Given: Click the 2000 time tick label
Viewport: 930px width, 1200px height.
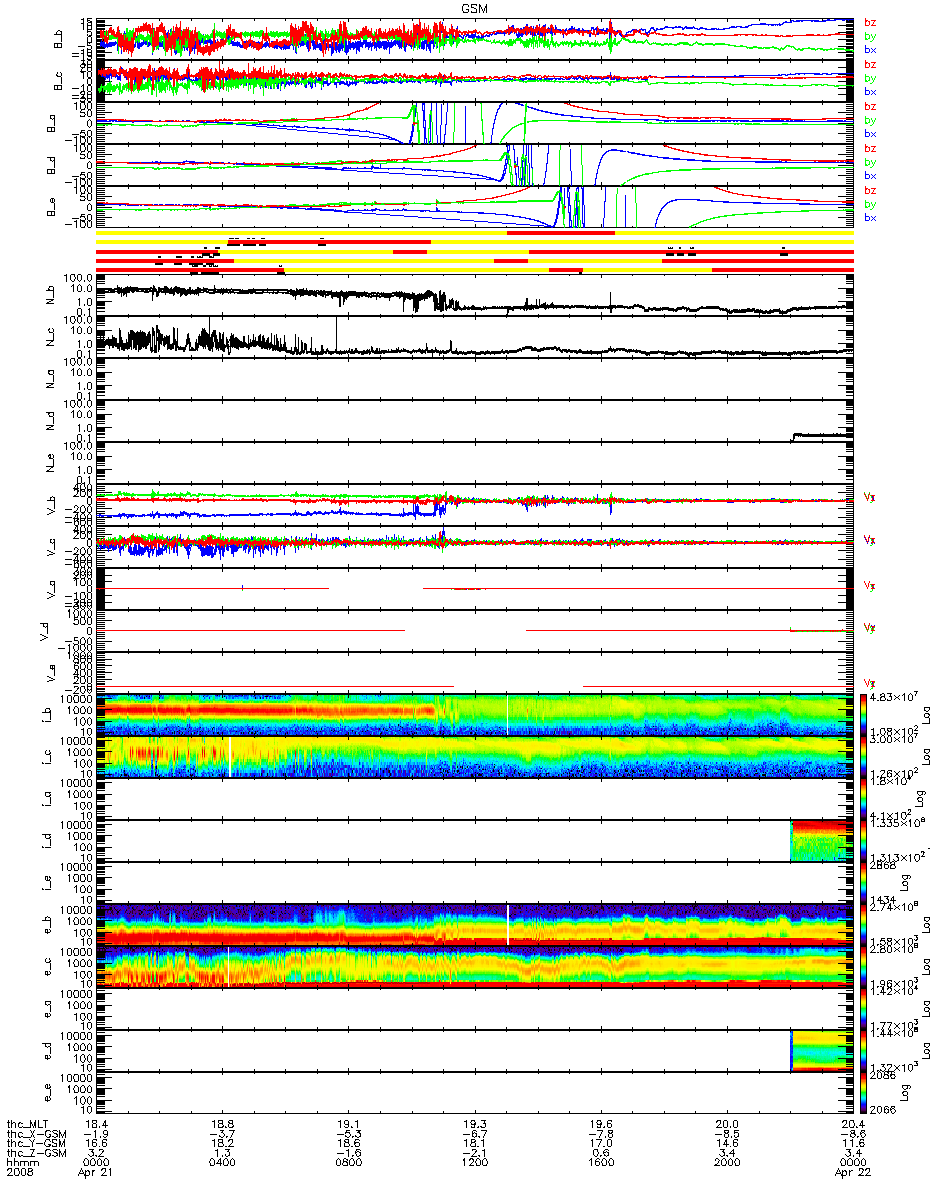Looking at the screenshot, I should (x=727, y=1161).
